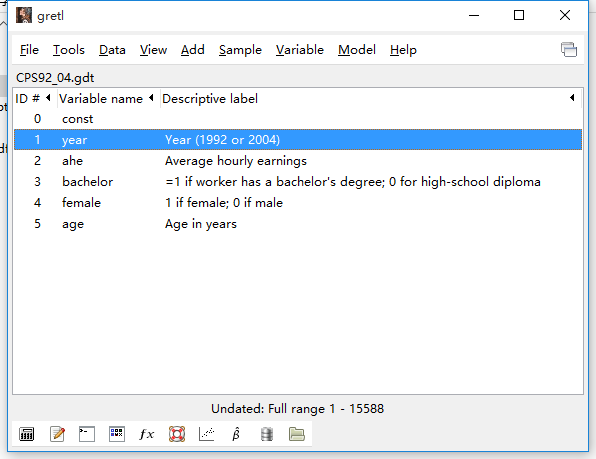Open the script editor pencil icon
This screenshot has height=459, width=596.
(57, 434)
